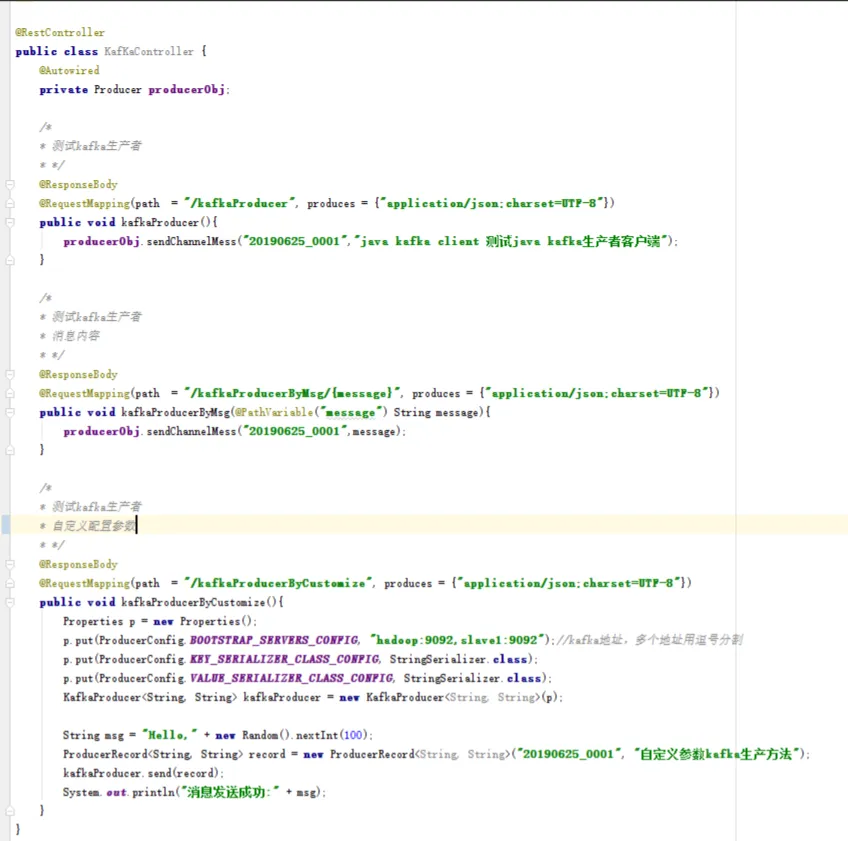Click the BOOTSTRAP_SERVERS_CONFIG constant
This screenshot has width=848, height=841.
274,640
